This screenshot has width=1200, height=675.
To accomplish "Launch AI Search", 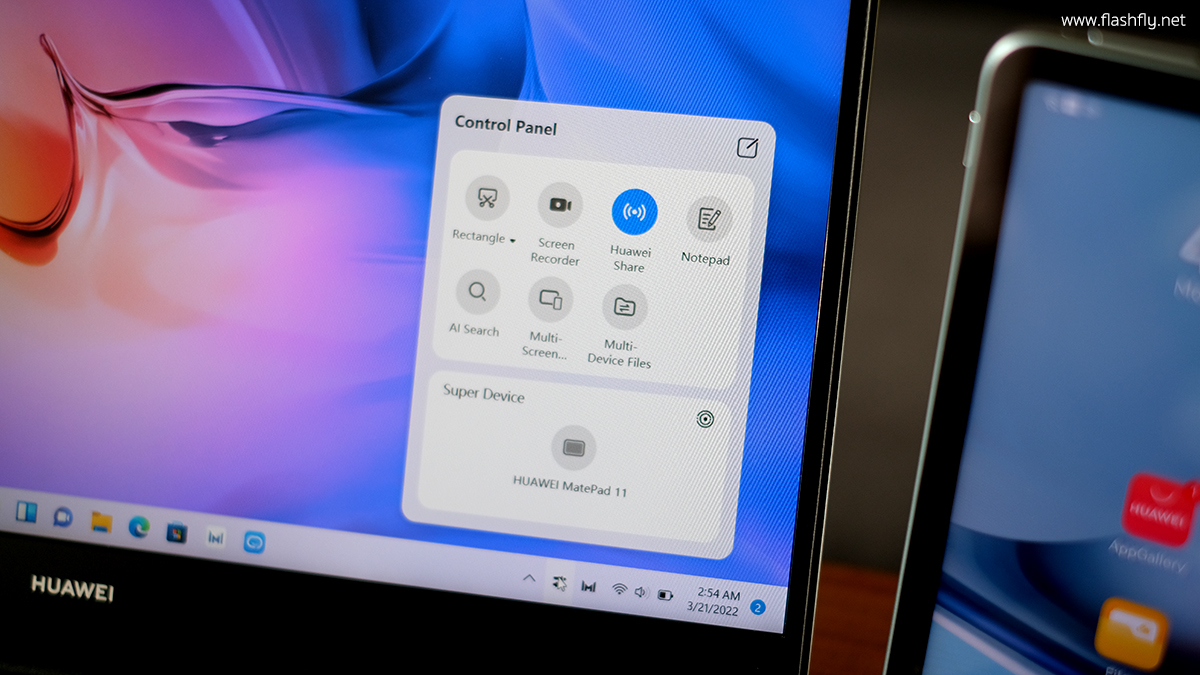I will point(478,293).
